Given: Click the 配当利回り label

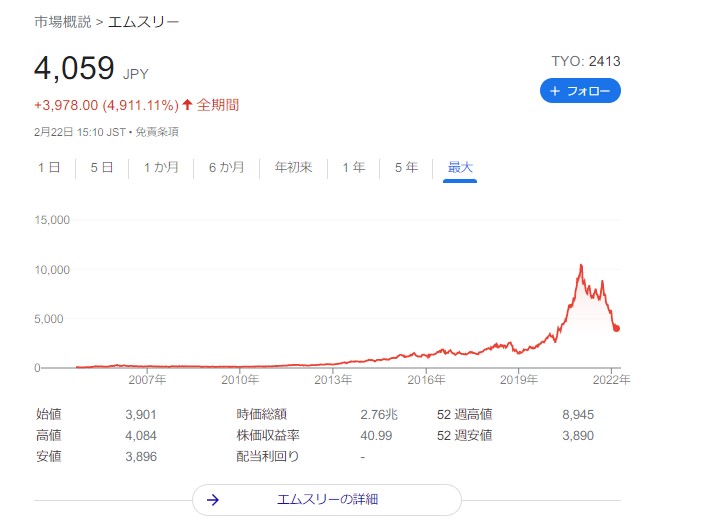Looking at the screenshot, I should [x=268, y=456].
